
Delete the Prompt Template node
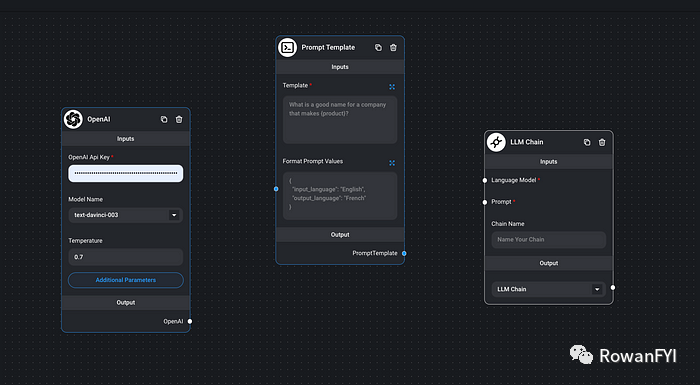coord(393,47)
